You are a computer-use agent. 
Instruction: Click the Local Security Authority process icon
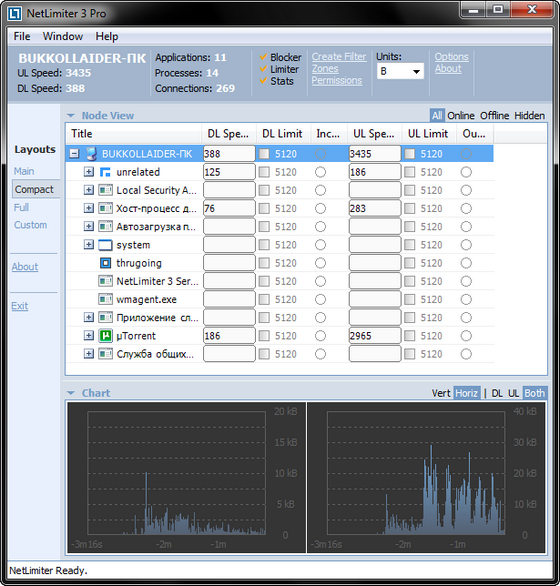coord(105,190)
